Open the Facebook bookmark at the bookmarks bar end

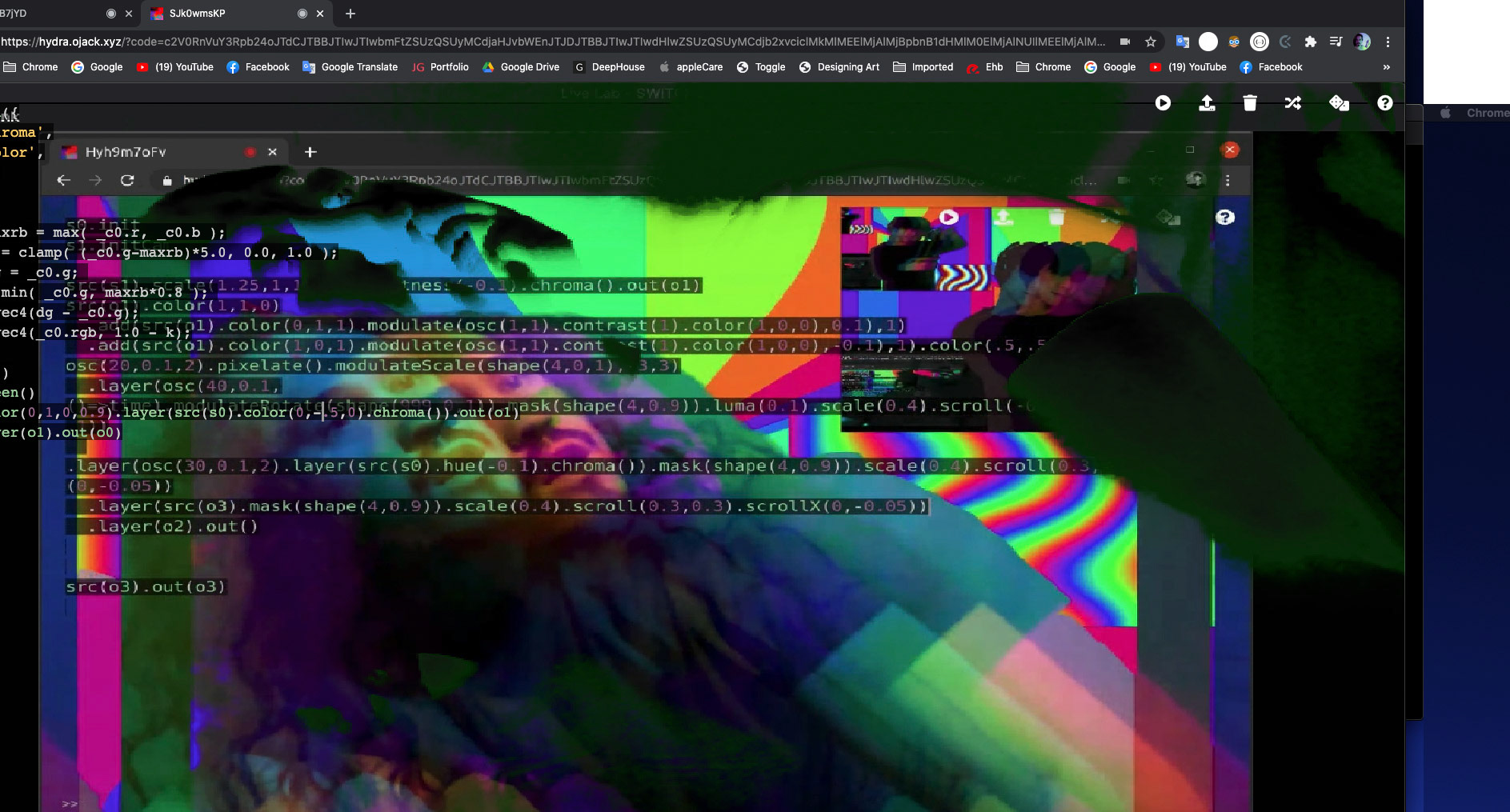[x=1271, y=67]
